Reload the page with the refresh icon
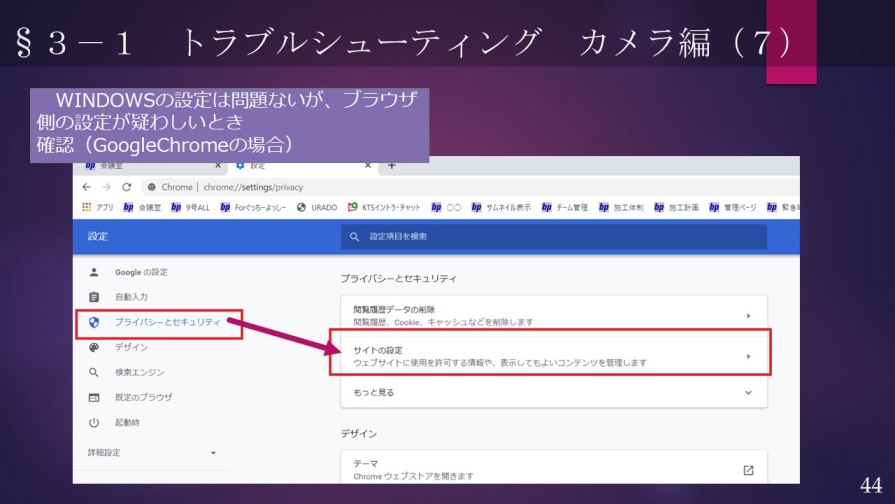This screenshot has height=504, width=895. pyautogui.click(x=127, y=187)
